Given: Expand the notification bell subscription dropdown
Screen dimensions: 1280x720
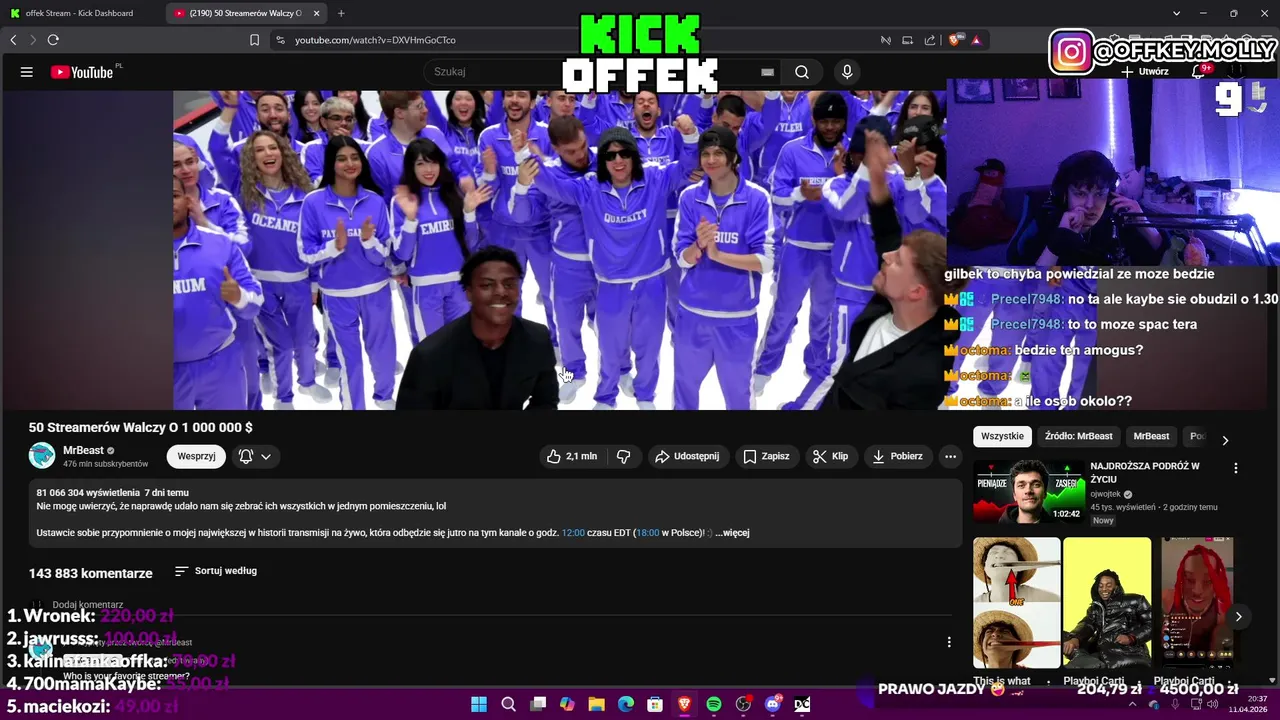Looking at the screenshot, I should [x=255, y=456].
